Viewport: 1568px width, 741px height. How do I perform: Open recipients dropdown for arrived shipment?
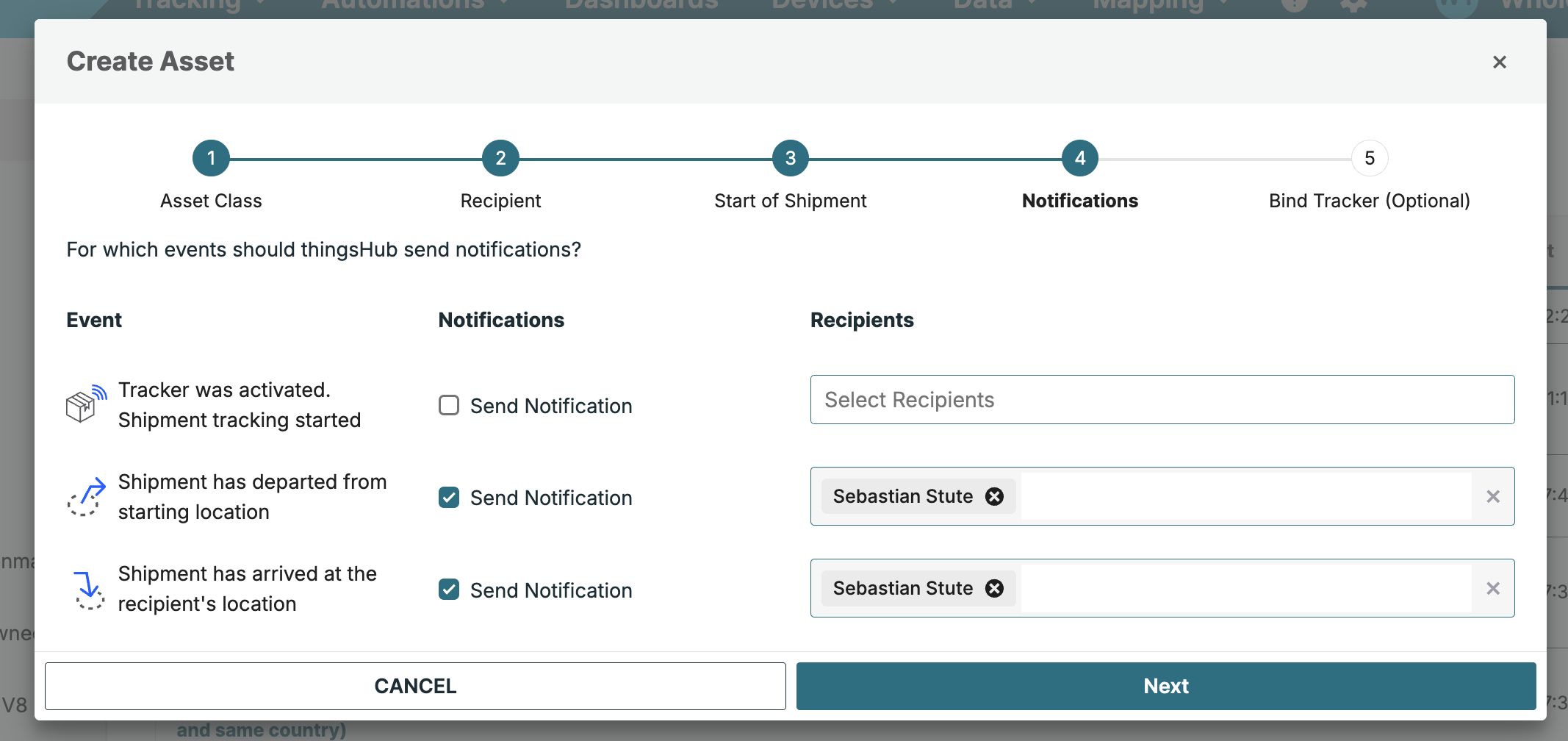point(1245,589)
